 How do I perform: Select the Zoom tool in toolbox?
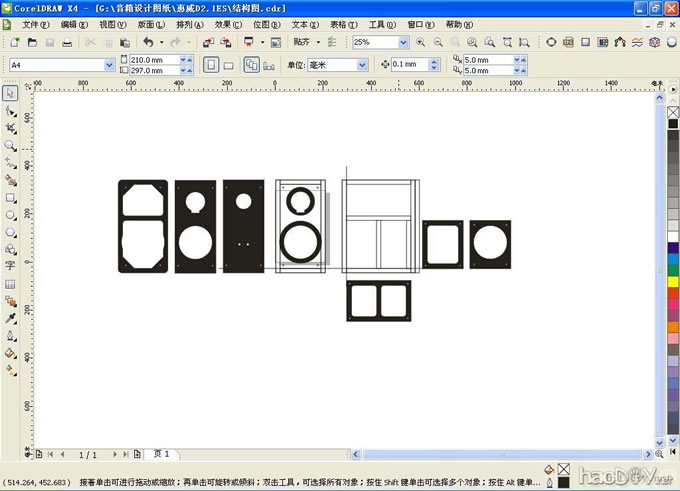coord(10,145)
